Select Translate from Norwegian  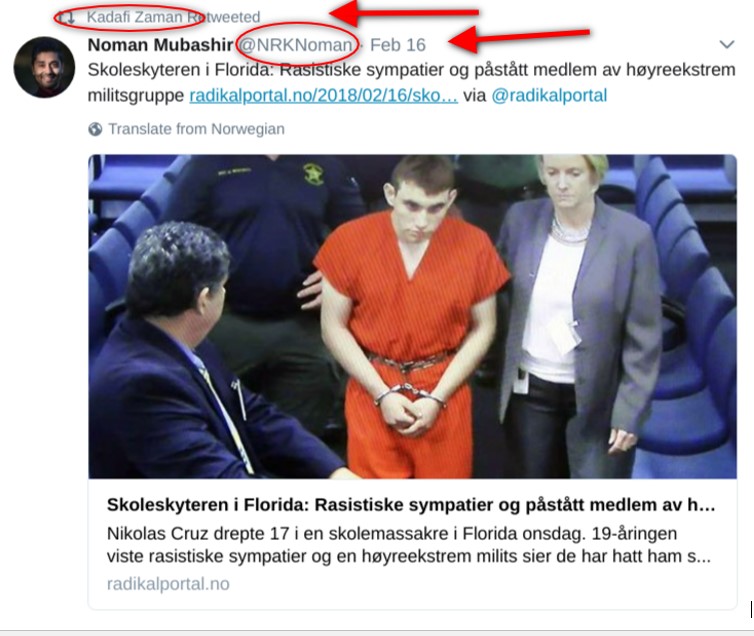coord(196,129)
